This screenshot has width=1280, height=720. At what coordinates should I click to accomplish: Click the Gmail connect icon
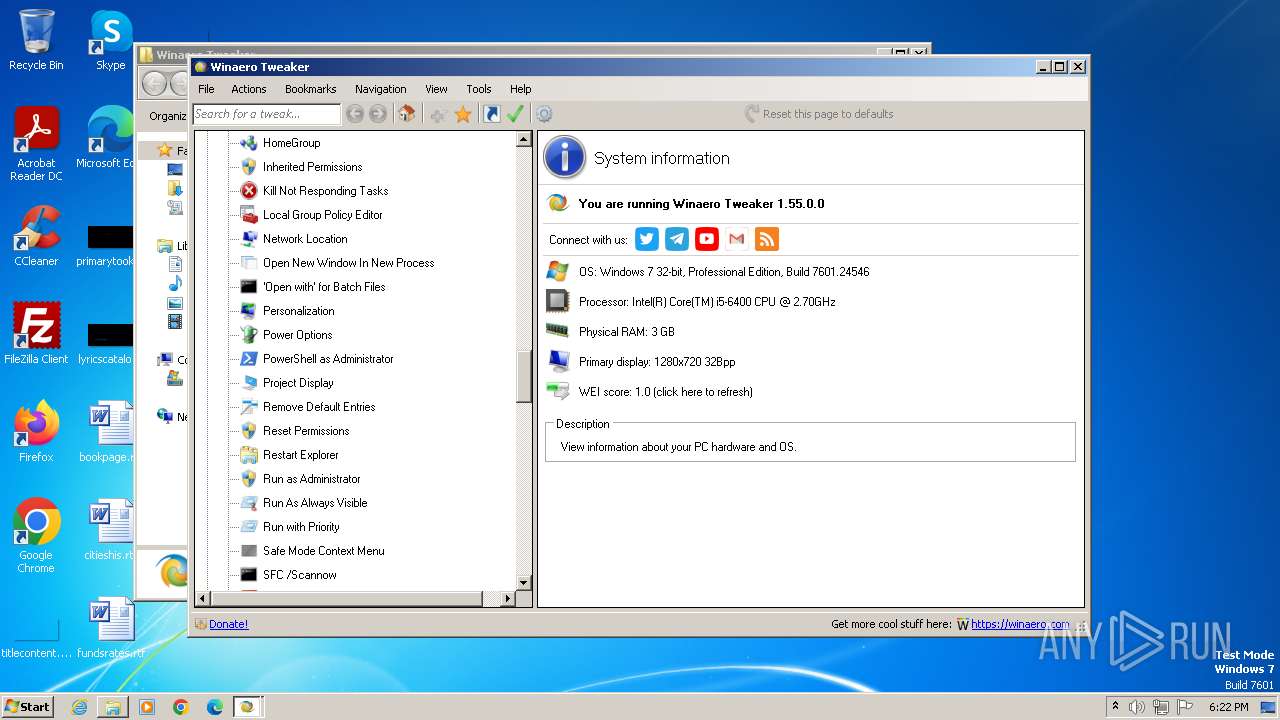(737, 239)
